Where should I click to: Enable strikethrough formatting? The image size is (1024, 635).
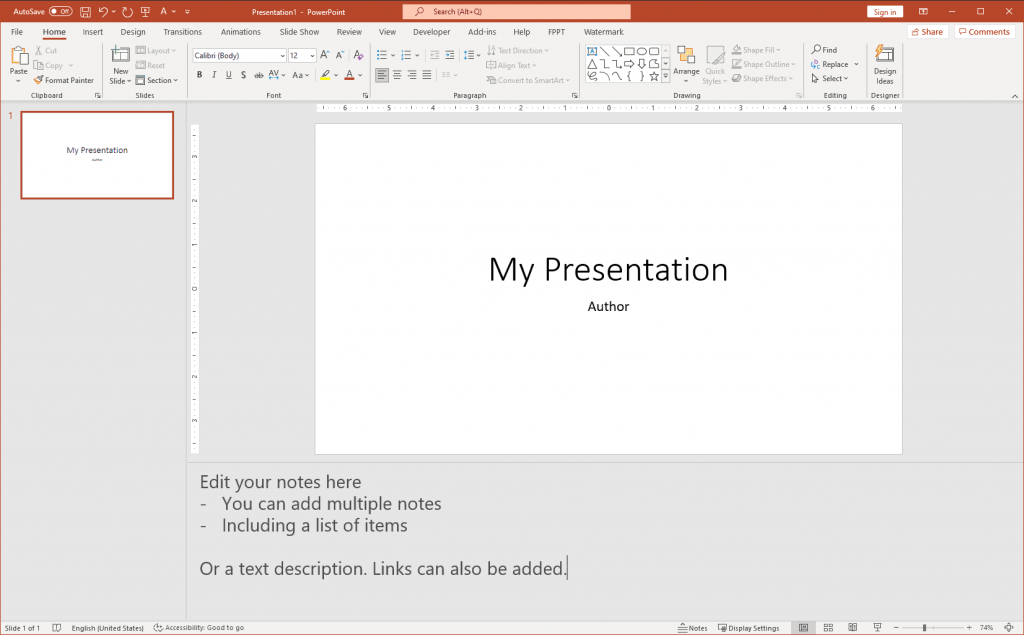[243, 74]
